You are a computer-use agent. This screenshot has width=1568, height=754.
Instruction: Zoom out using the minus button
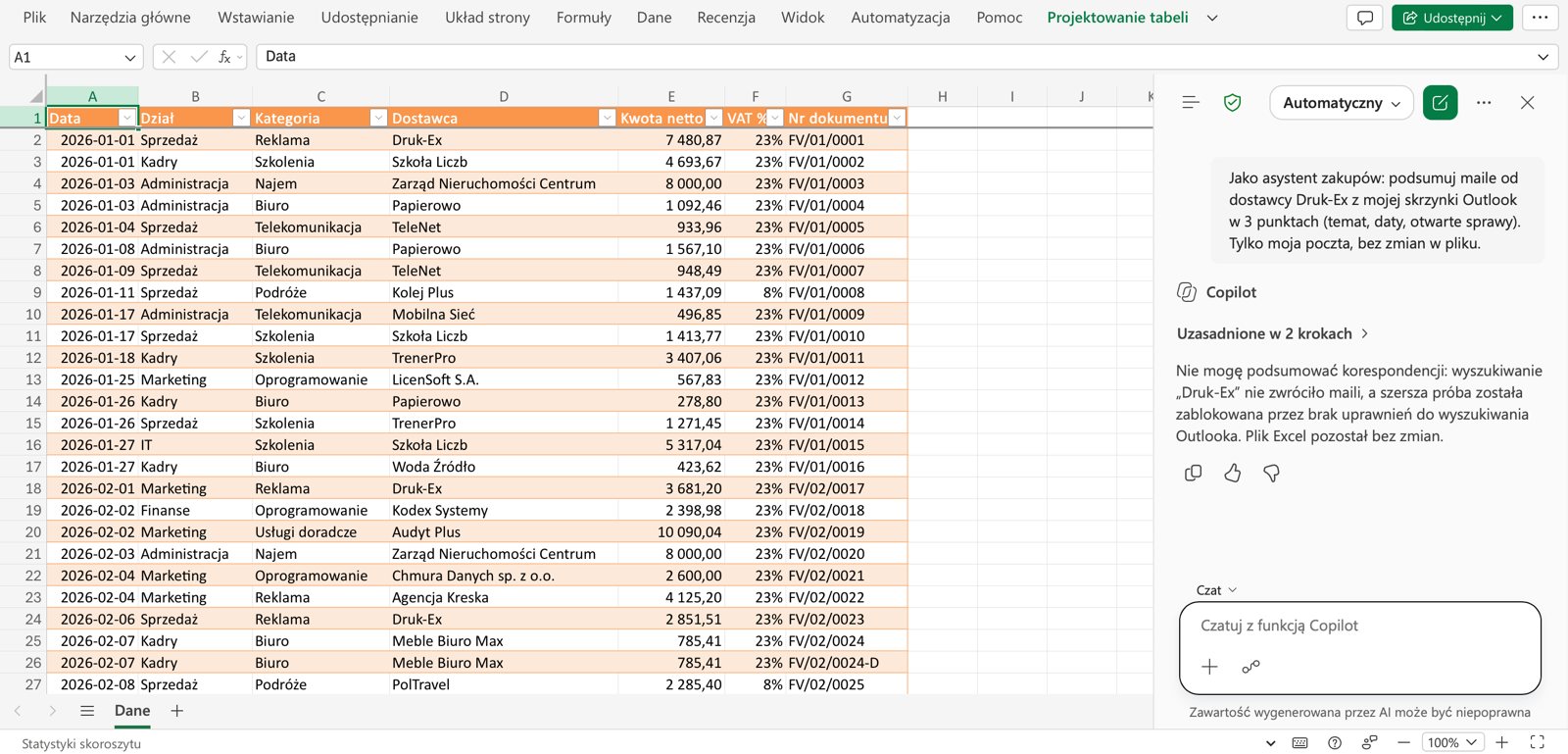[x=1403, y=742]
